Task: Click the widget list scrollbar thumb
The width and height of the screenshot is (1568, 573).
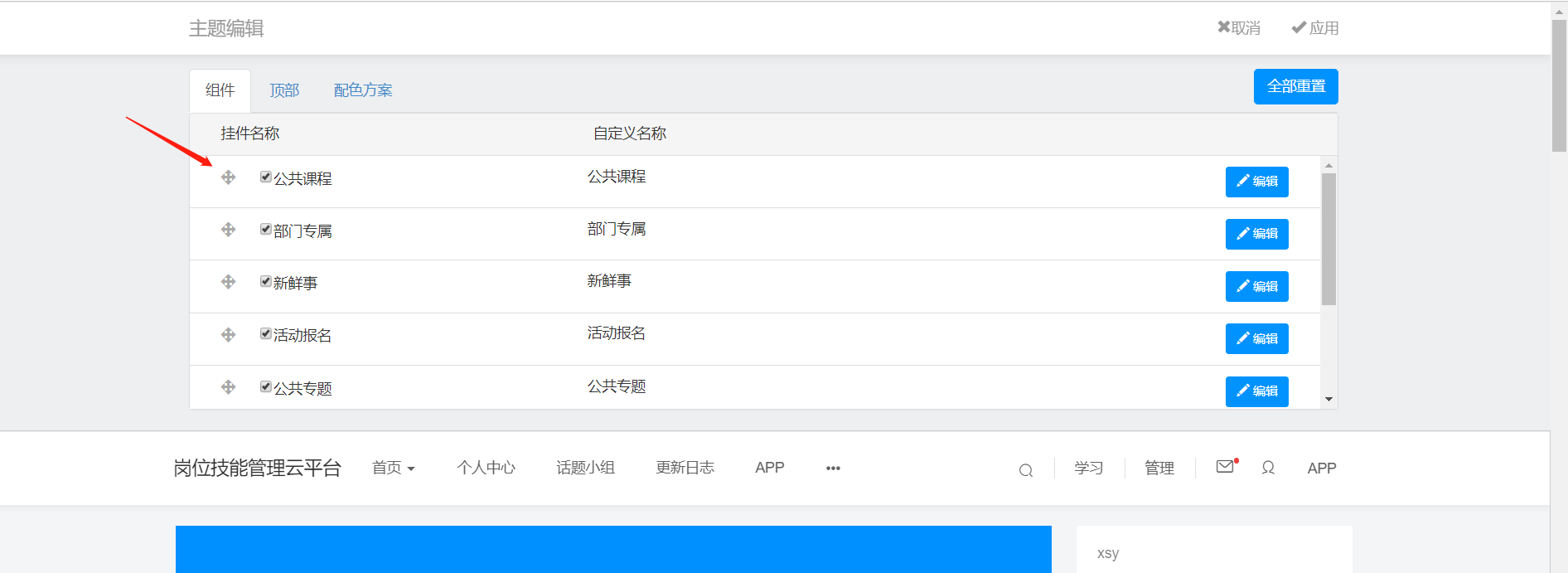Action: (x=1329, y=239)
